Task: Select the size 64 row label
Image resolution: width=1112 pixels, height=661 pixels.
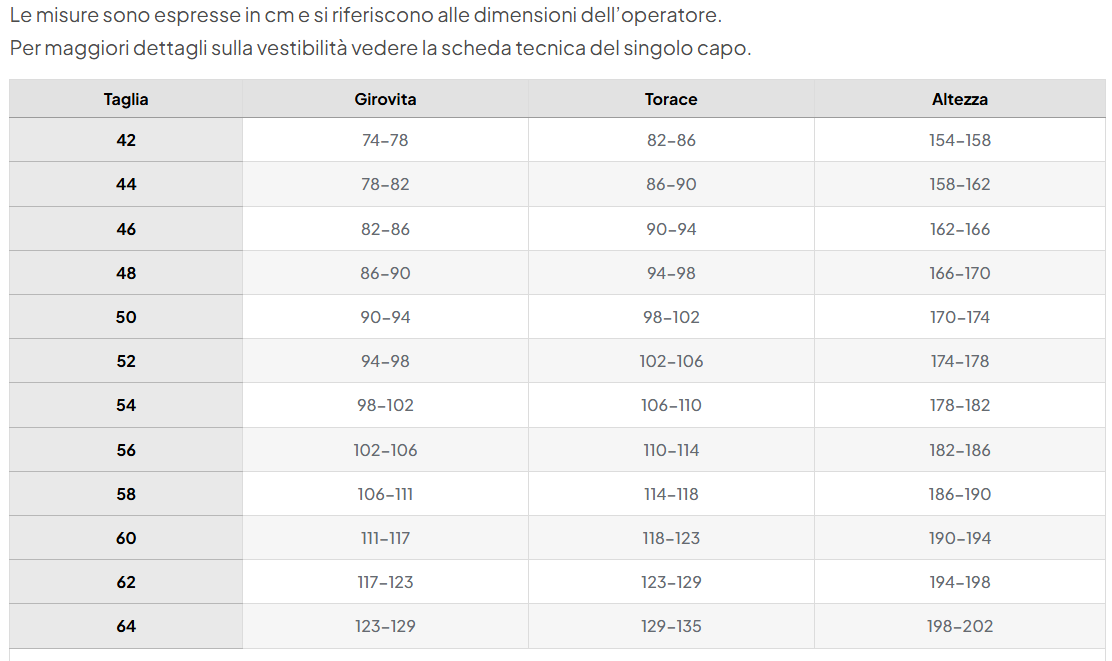Action: pos(126,626)
